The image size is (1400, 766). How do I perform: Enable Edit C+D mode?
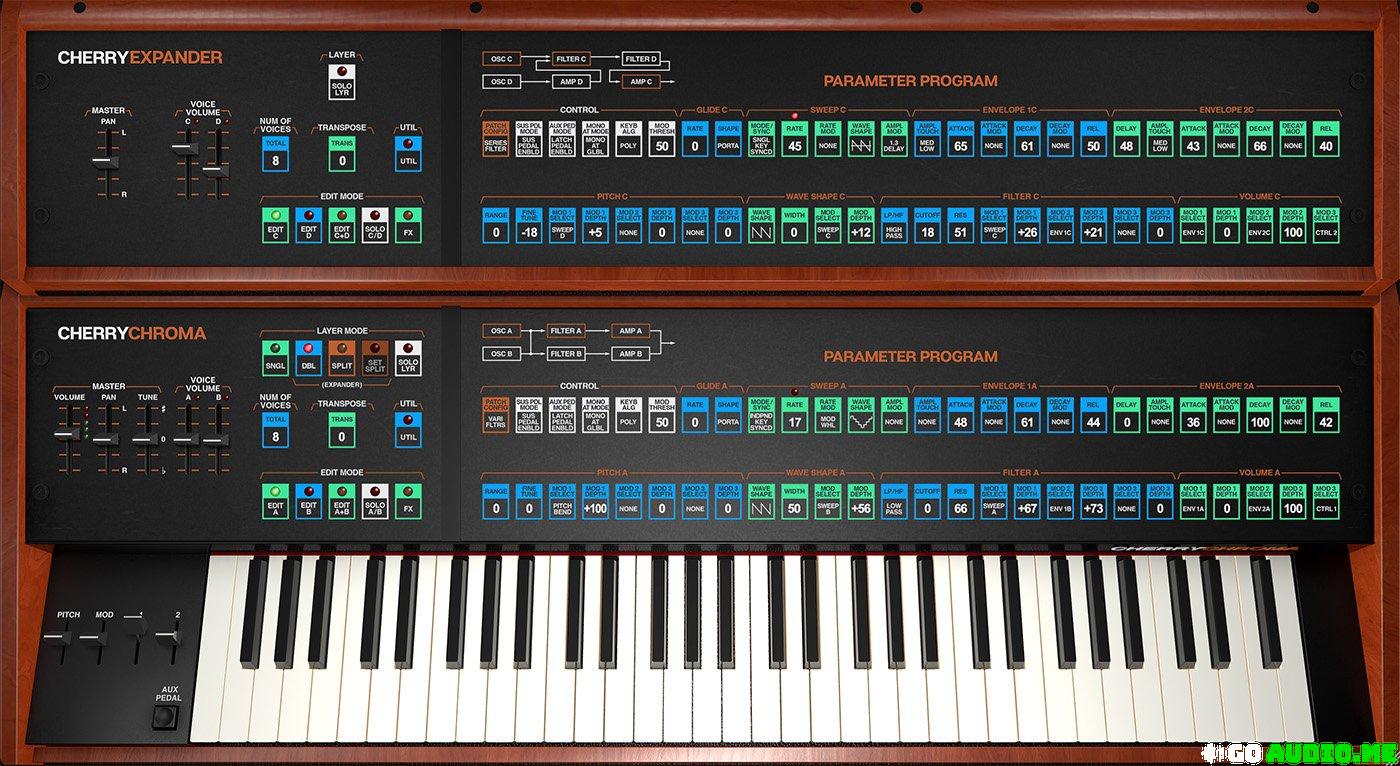342,226
